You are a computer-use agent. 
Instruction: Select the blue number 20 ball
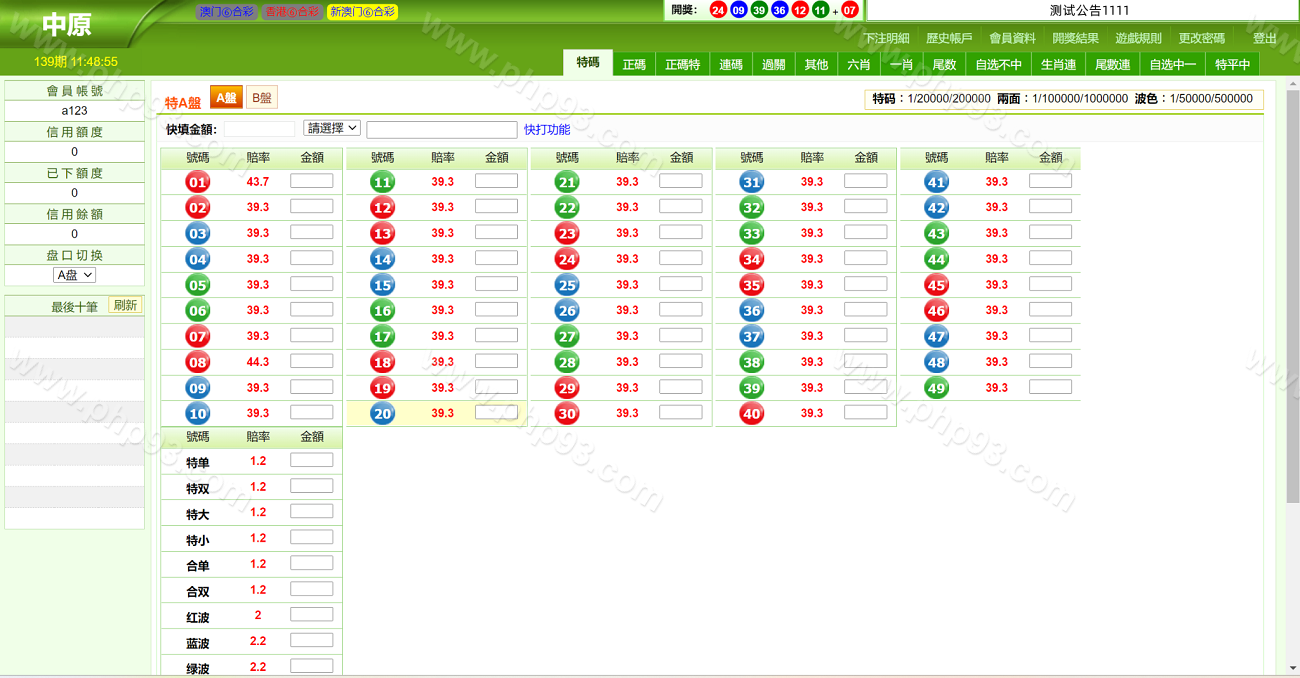(x=382, y=414)
